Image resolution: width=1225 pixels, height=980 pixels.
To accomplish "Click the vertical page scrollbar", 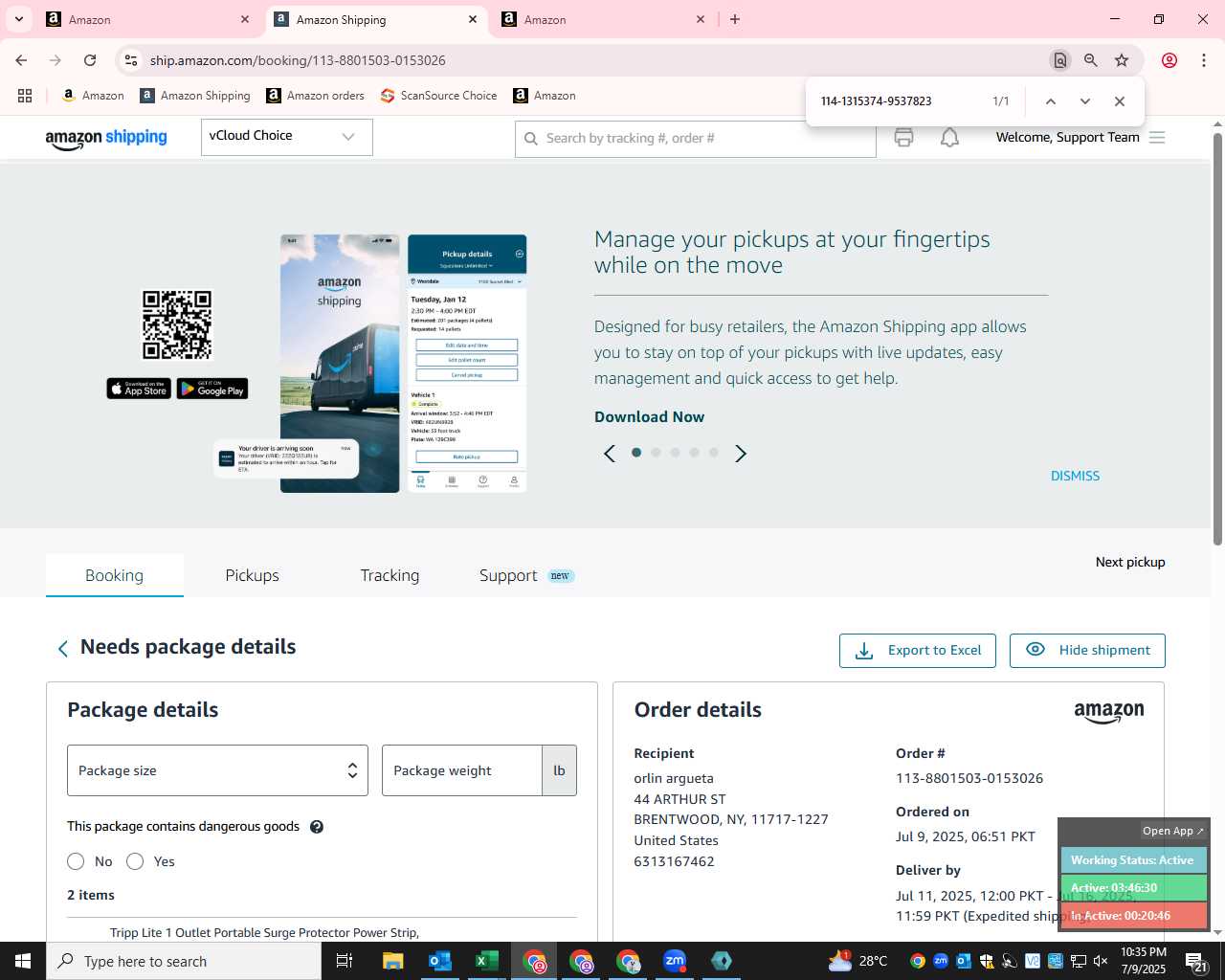I will pyautogui.click(x=1217, y=340).
